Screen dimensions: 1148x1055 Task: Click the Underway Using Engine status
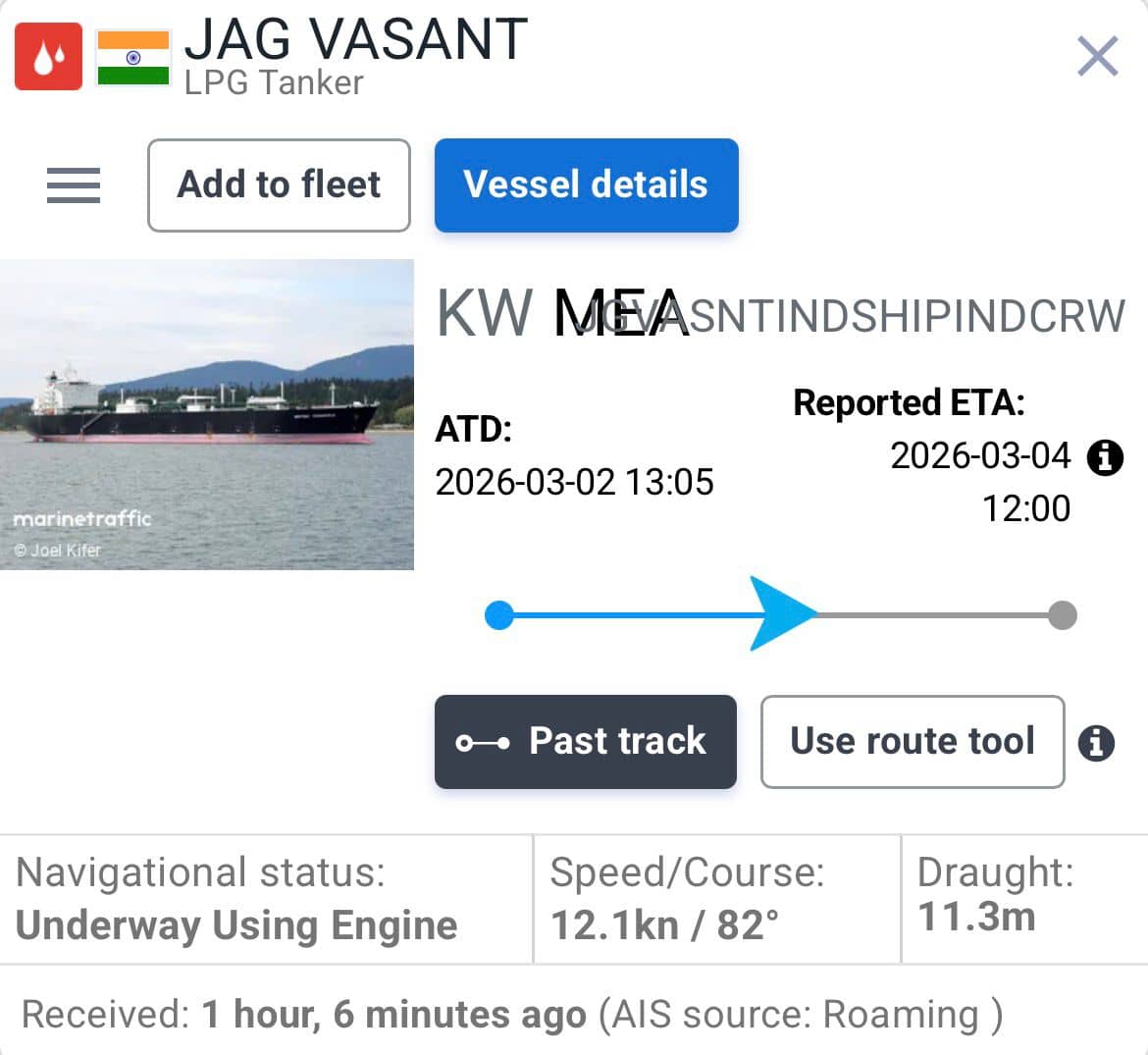(236, 925)
